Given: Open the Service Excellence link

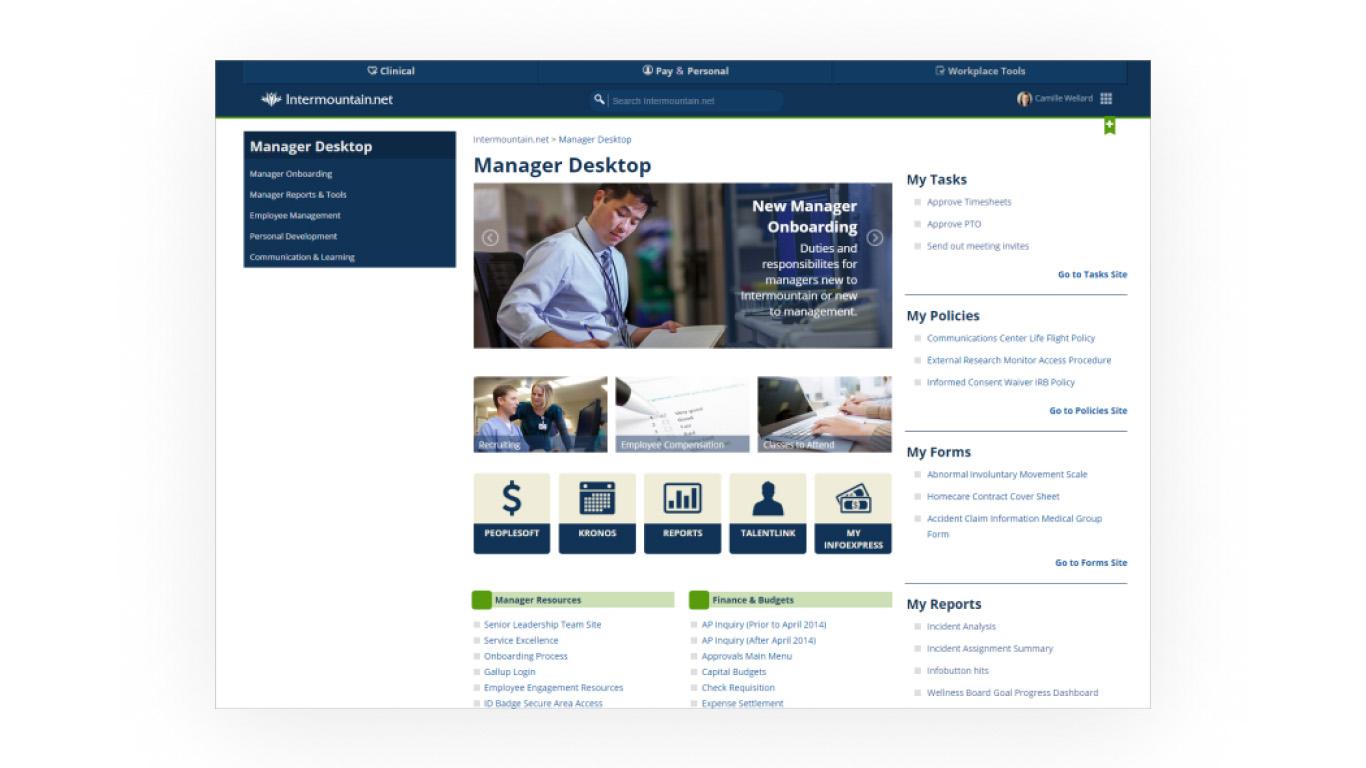Looking at the screenshot, I should tap(521, 640).
